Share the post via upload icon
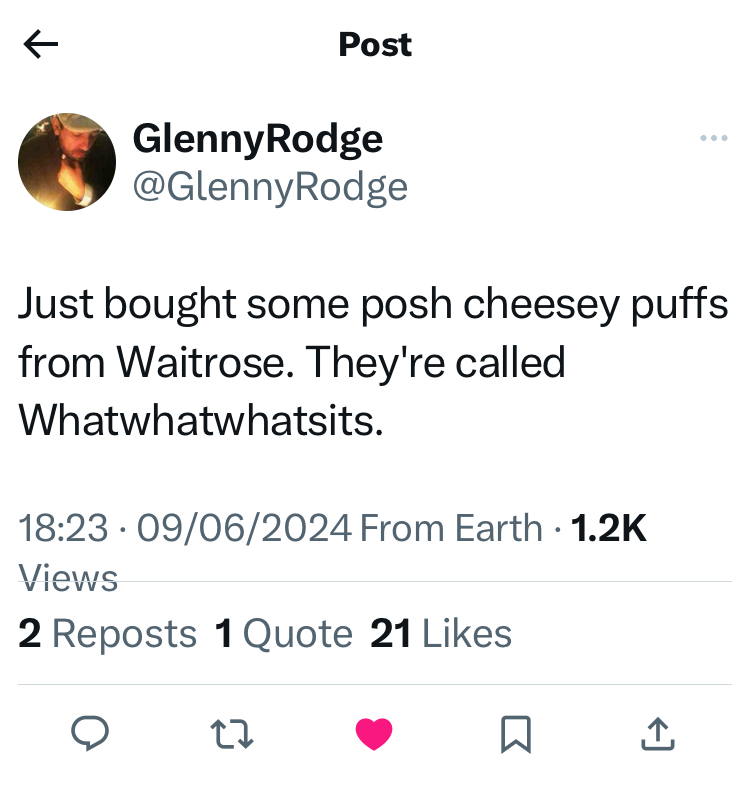The height and width of the screenshot is (791, 750). [x=658, y=734]
